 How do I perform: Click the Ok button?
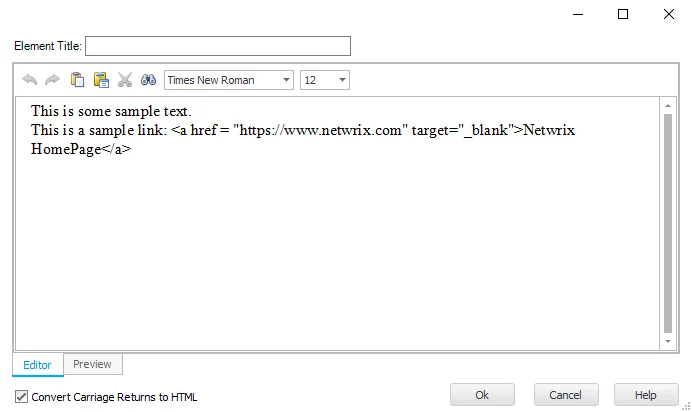click(482, 395)
